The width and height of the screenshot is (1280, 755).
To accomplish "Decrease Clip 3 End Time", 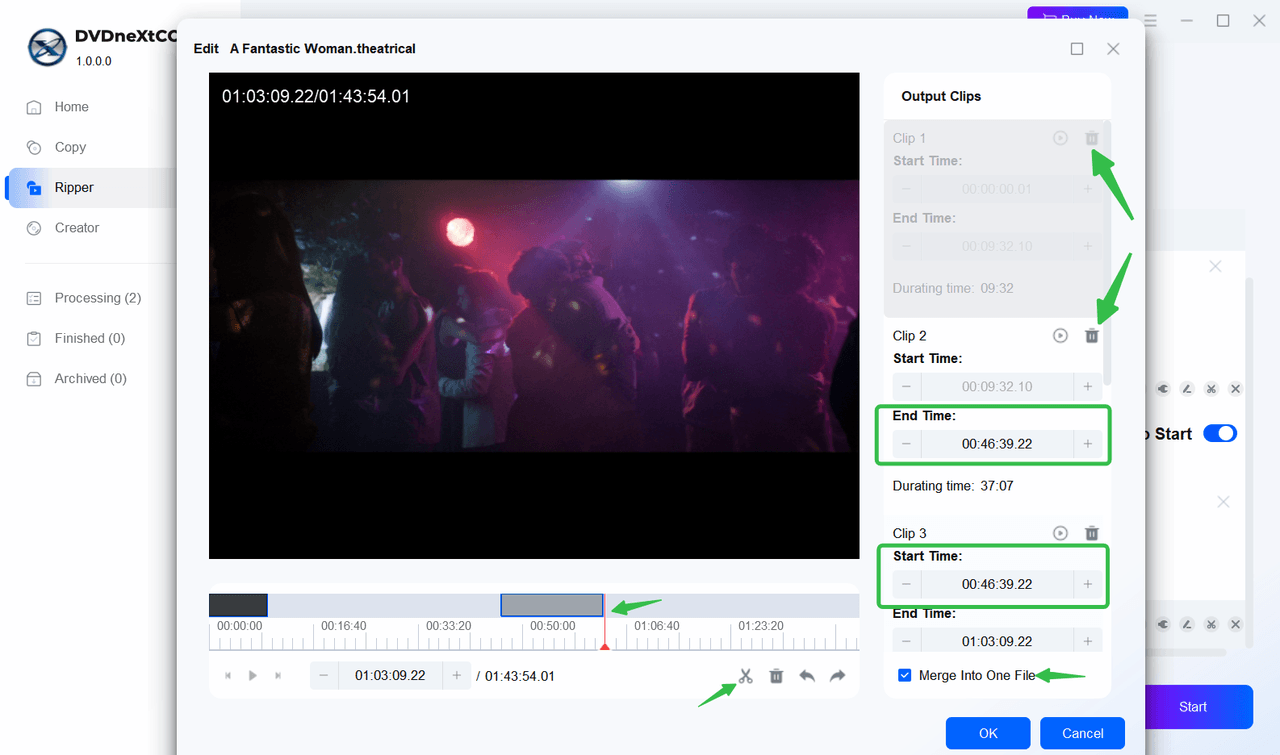I will point(906,641).
